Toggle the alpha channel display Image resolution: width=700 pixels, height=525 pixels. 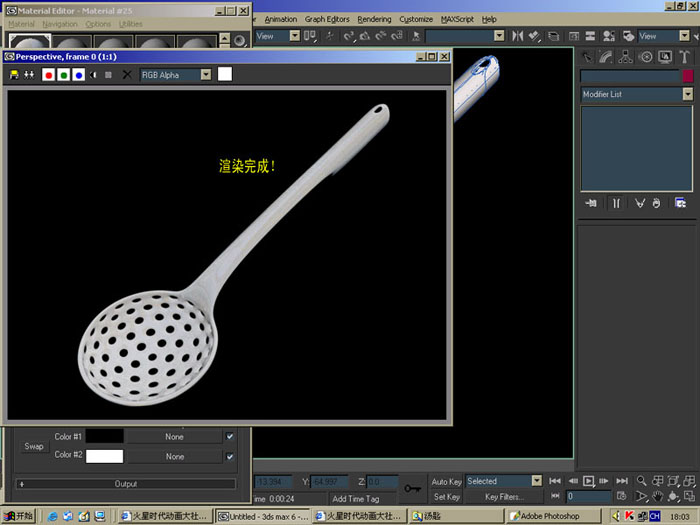[x=93, y=75]
